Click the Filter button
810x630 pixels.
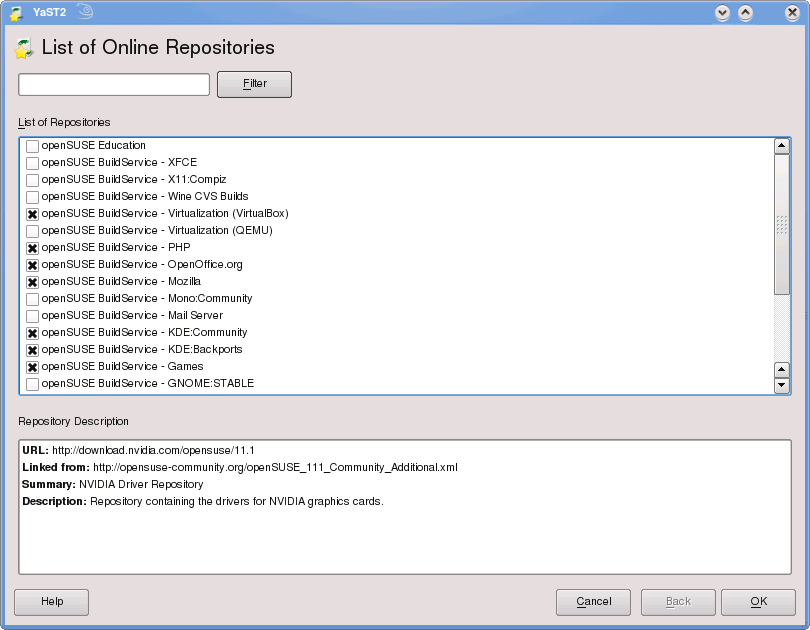[x=254, y=84]
